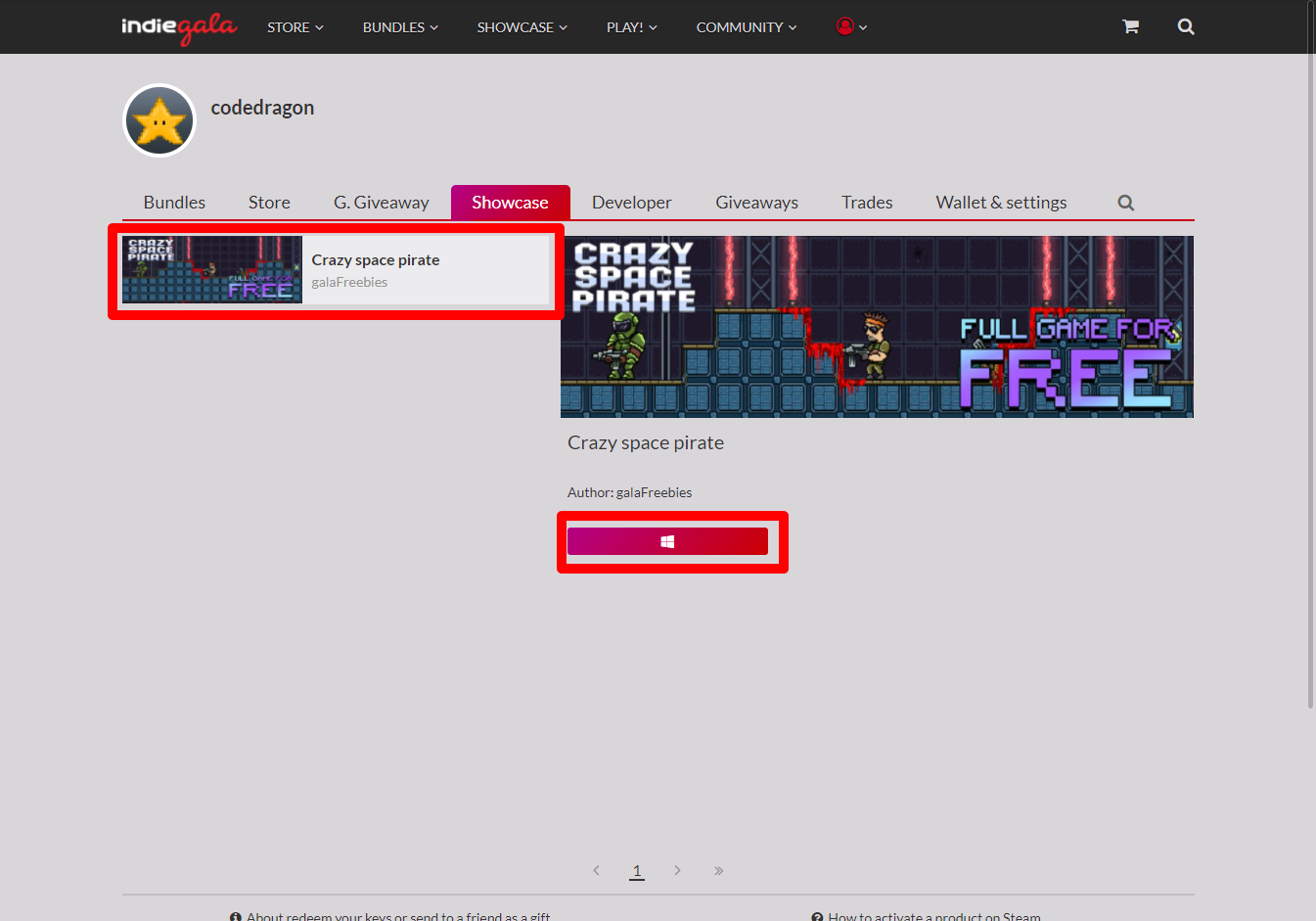1316x921 pixels.
Task: Open the IndieGala home logo
Action: click(179, 27)
